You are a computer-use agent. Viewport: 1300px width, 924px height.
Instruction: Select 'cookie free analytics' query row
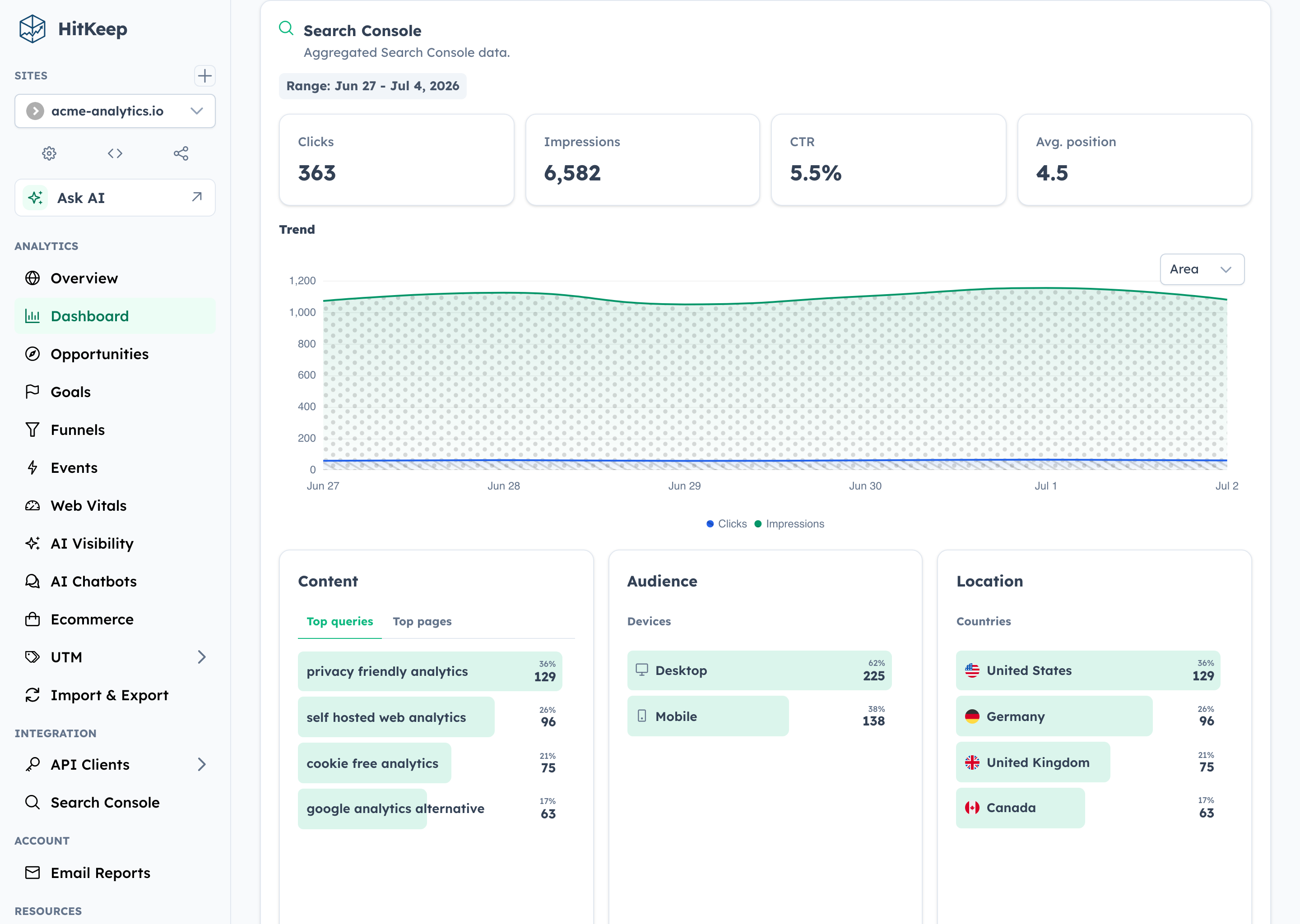pos(430,763)
